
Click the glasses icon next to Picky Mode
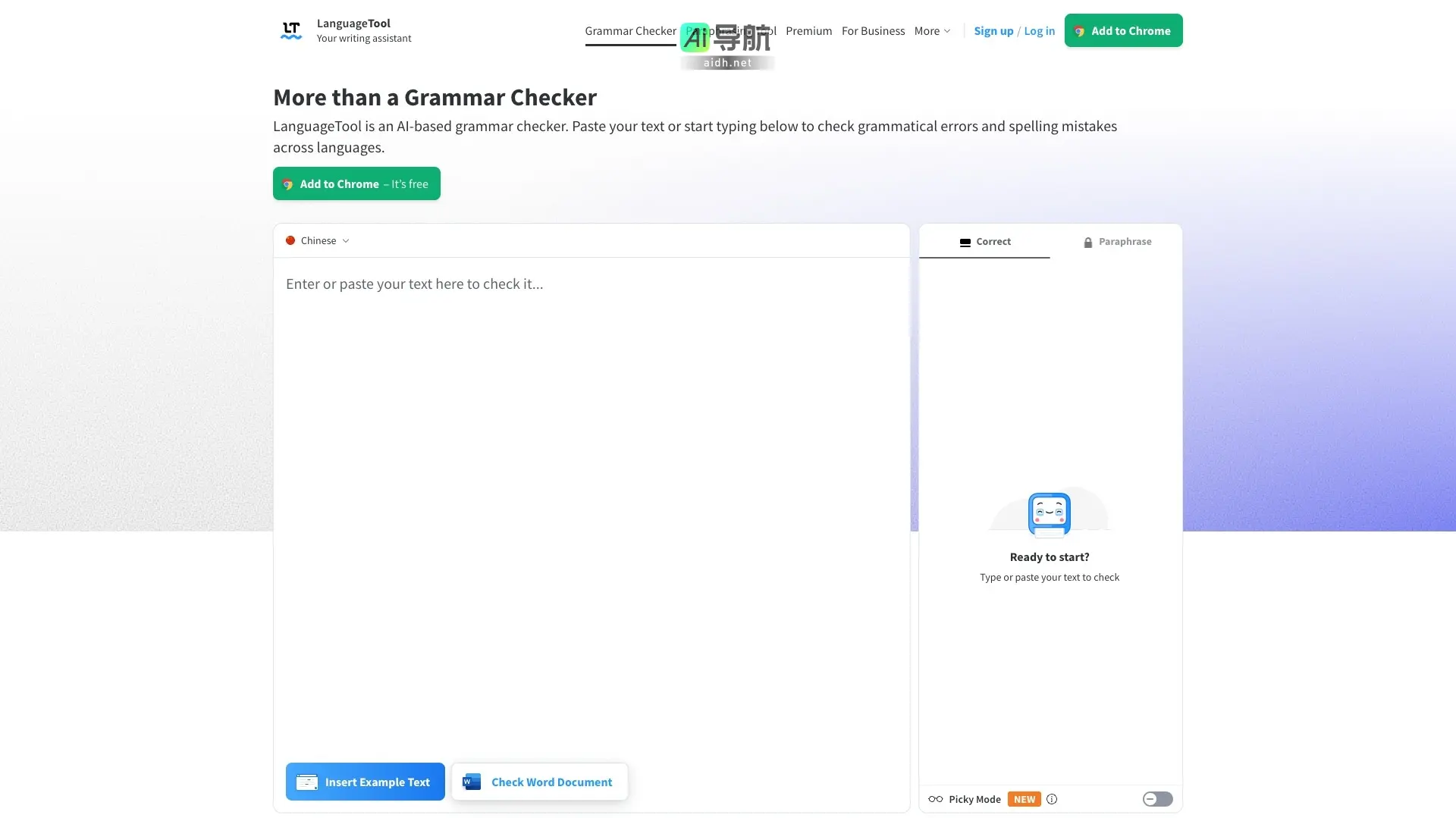(x=935, y=799)
